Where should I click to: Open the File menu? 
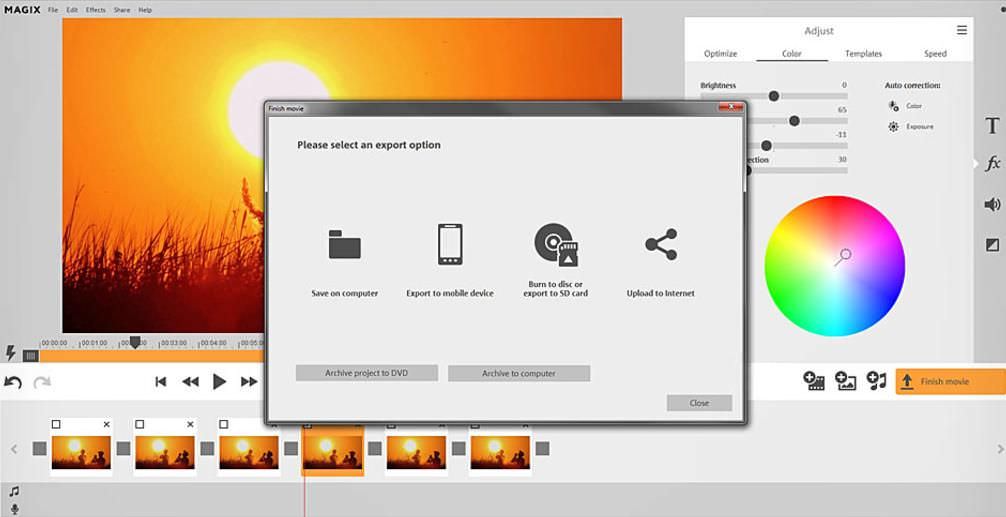(53, 10)
